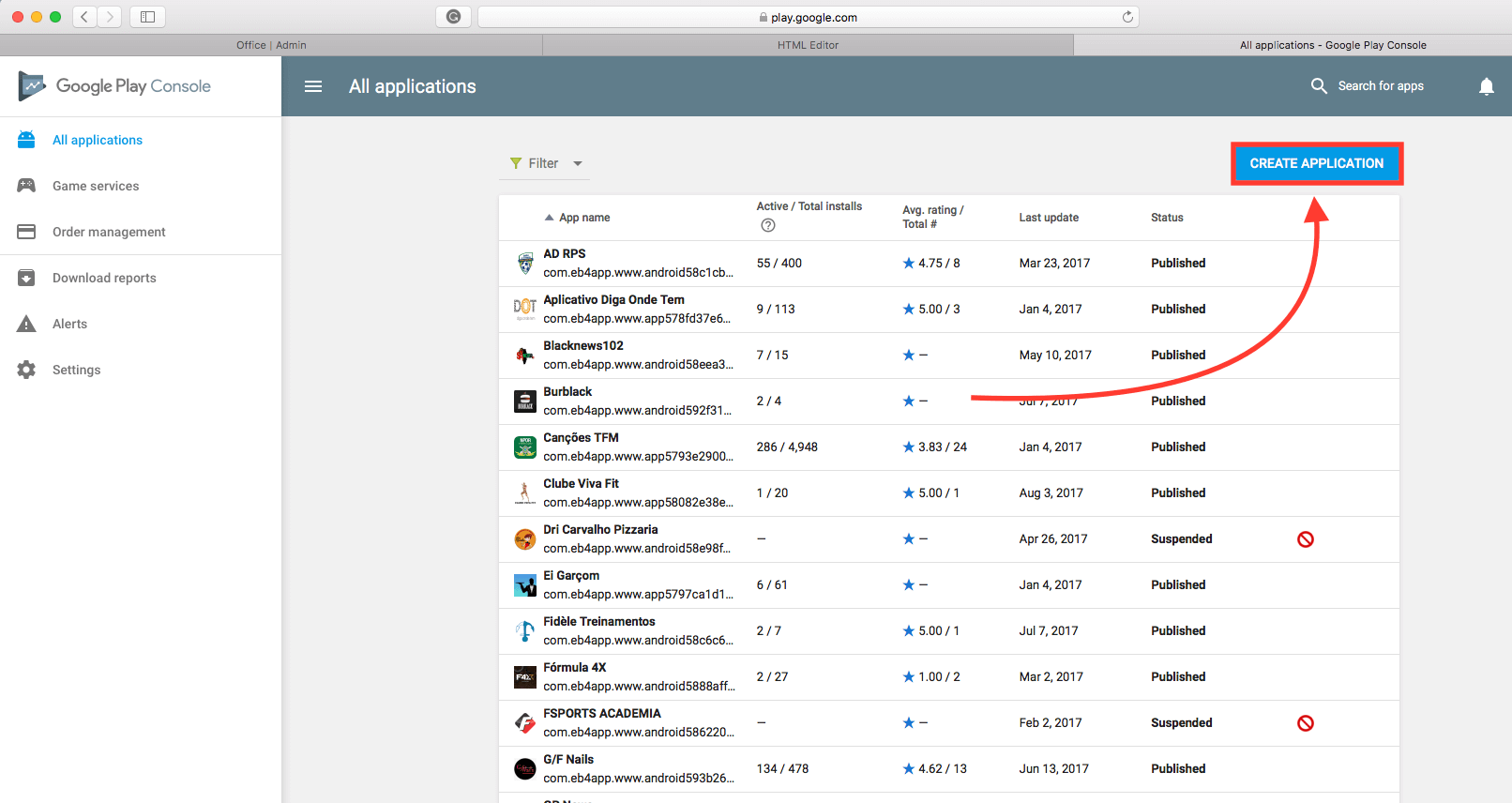Click the FSPORTS ACADEMIA app icon
This screenshot has height=803, width=1512.
525,723
